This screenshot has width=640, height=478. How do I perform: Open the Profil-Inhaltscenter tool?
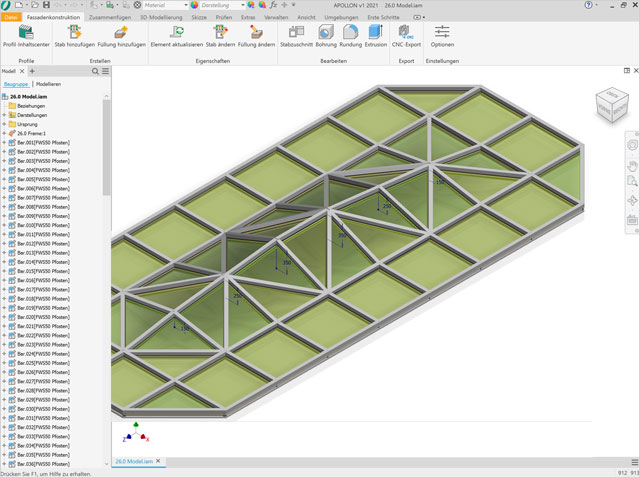pyautogui.click(x=24, y=36)
